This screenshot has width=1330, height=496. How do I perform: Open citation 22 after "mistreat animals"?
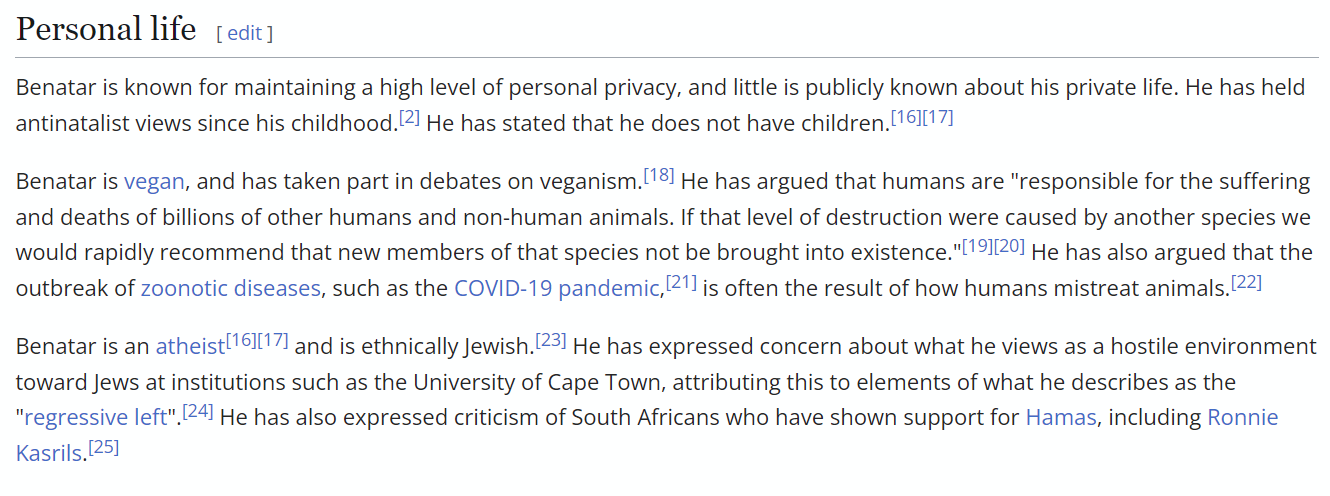point(1246,283)
